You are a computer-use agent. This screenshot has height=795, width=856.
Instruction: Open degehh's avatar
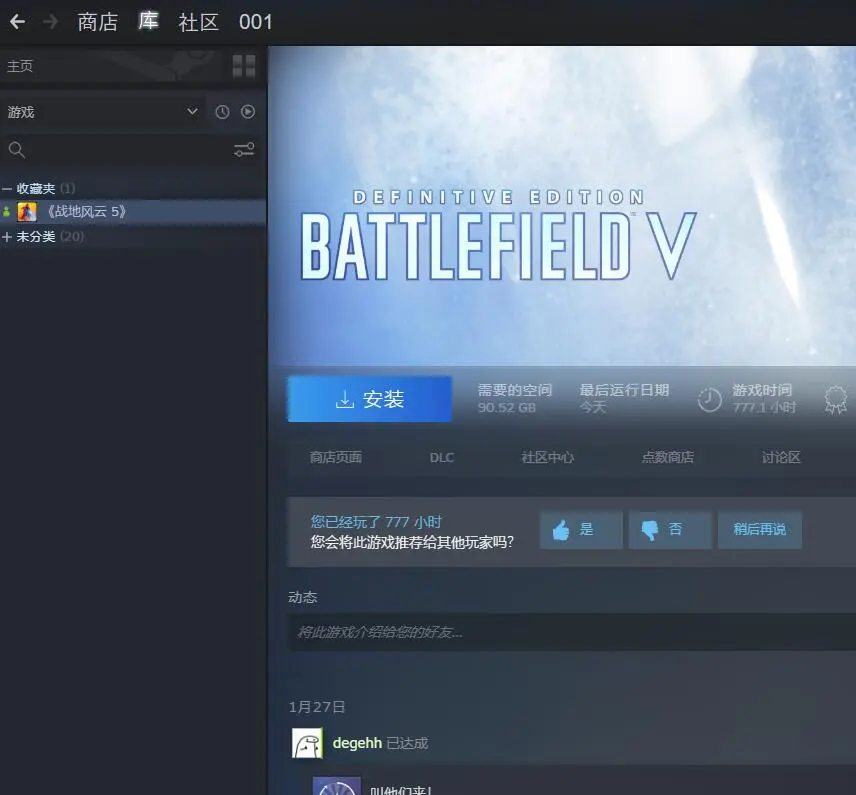point(307,743)
